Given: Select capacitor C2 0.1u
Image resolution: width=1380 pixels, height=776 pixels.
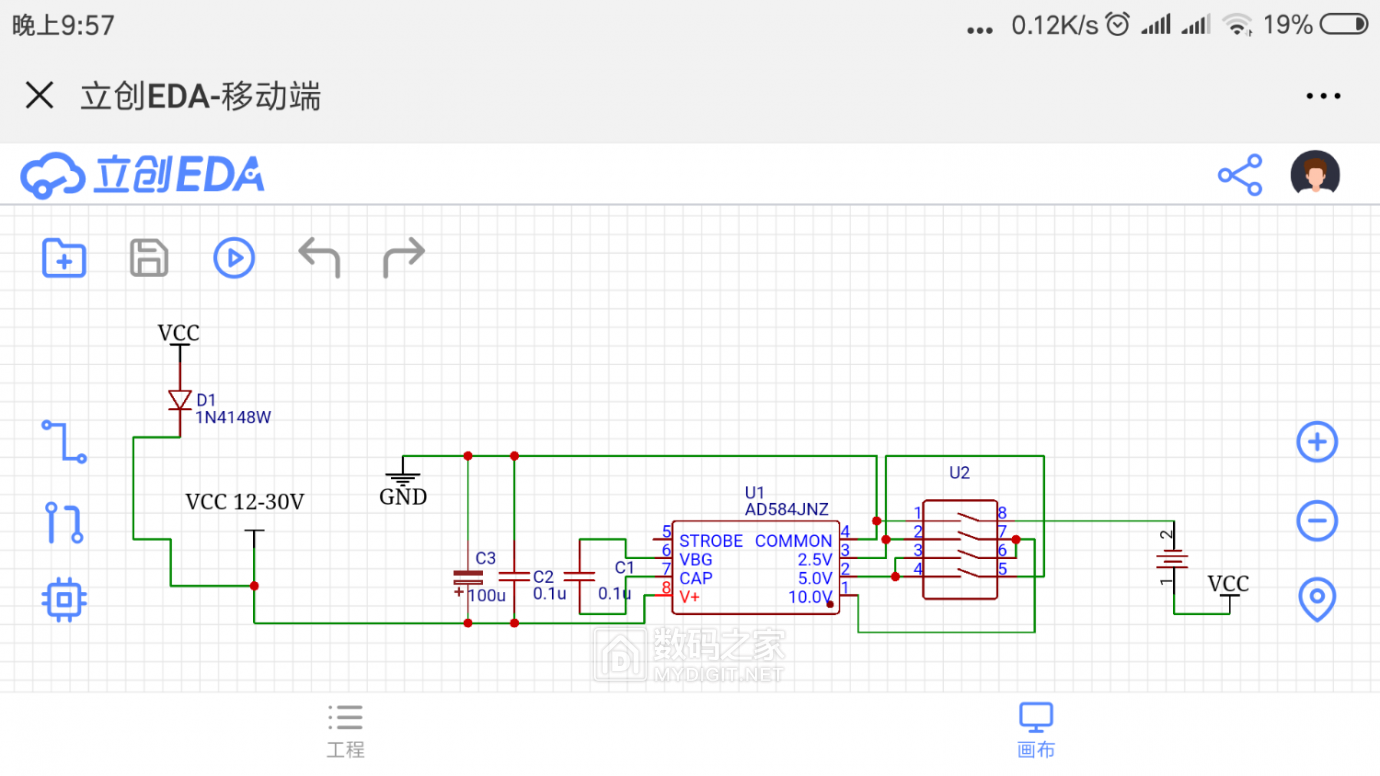Looking at the screenshot, I should coord(514,577).
